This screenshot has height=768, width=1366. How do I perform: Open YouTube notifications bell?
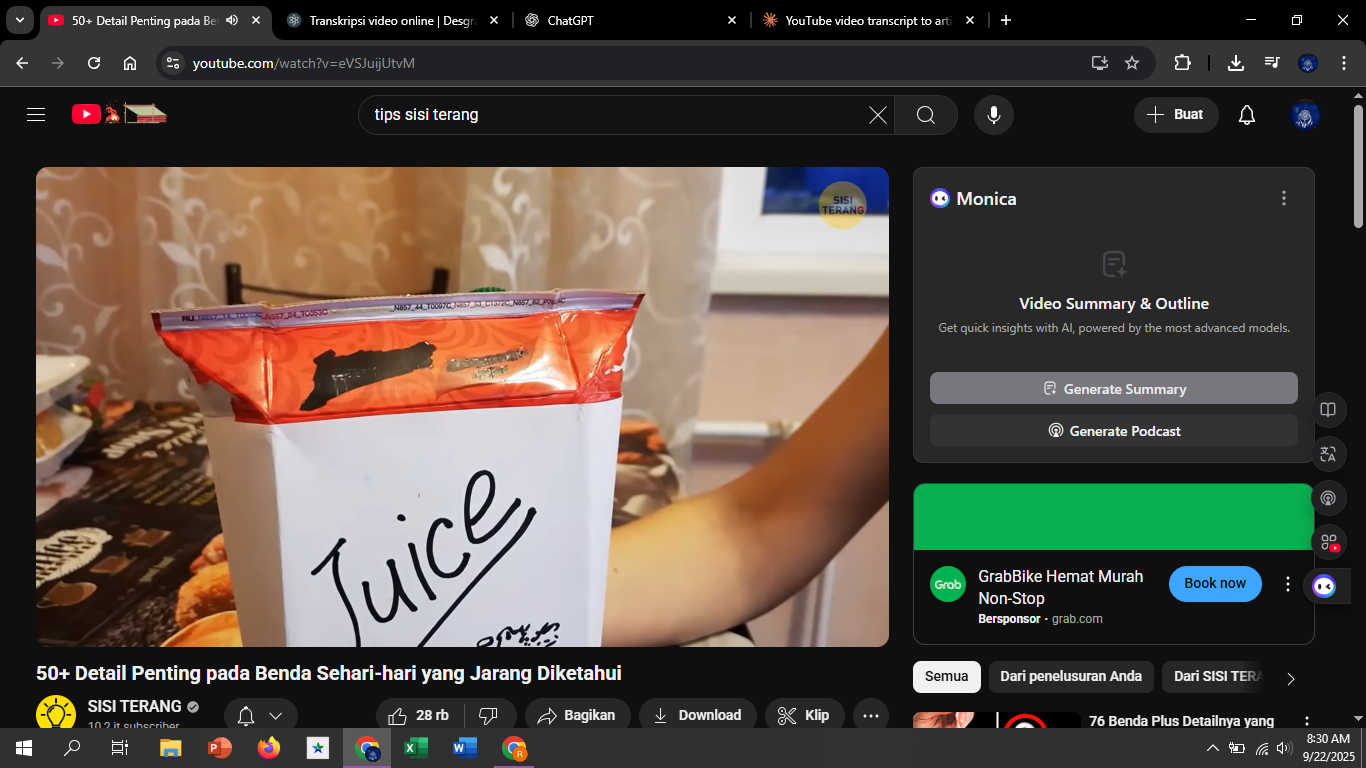click(1247, 115)
